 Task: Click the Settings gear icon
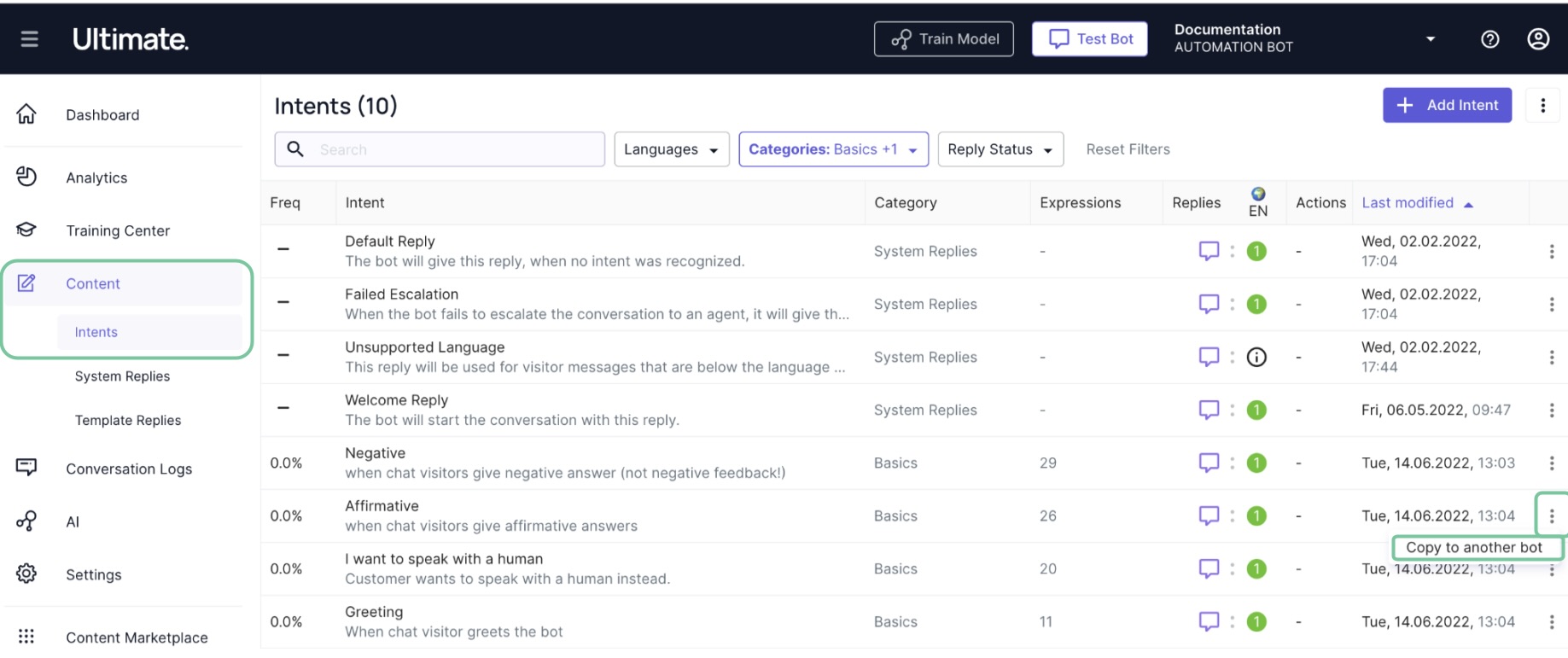pyautogui.click(x=26, y=574)
